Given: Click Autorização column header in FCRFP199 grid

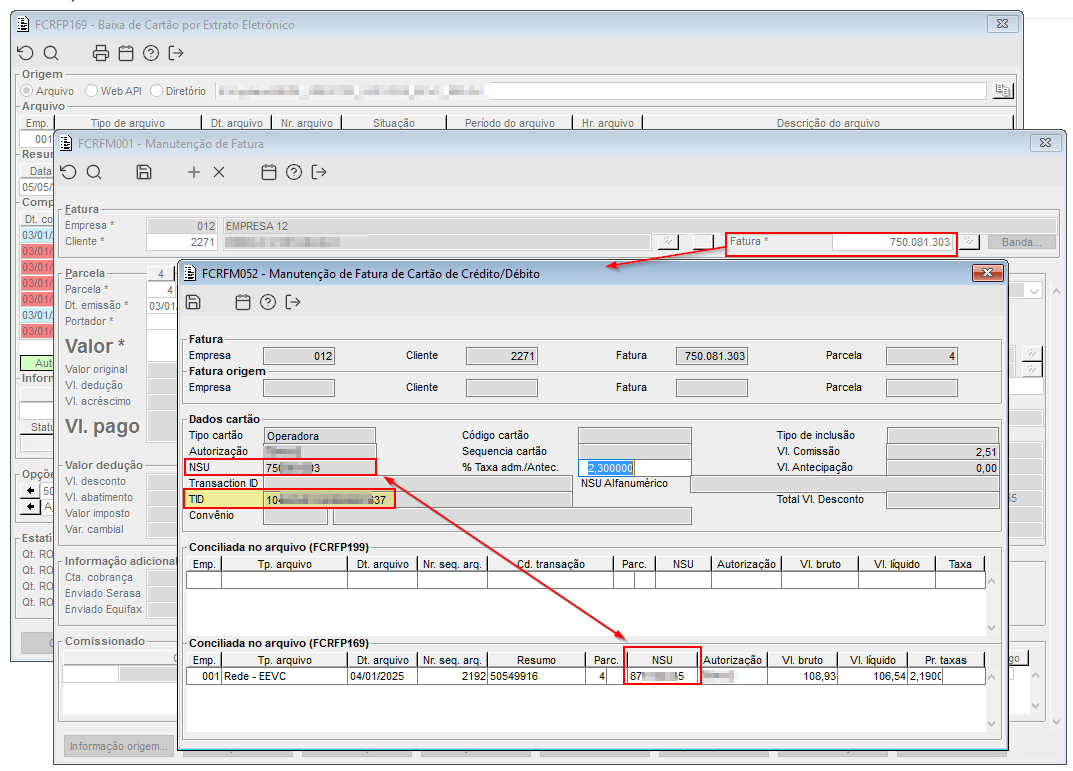Looking at the screenshot, I should [x=746, y=564].
